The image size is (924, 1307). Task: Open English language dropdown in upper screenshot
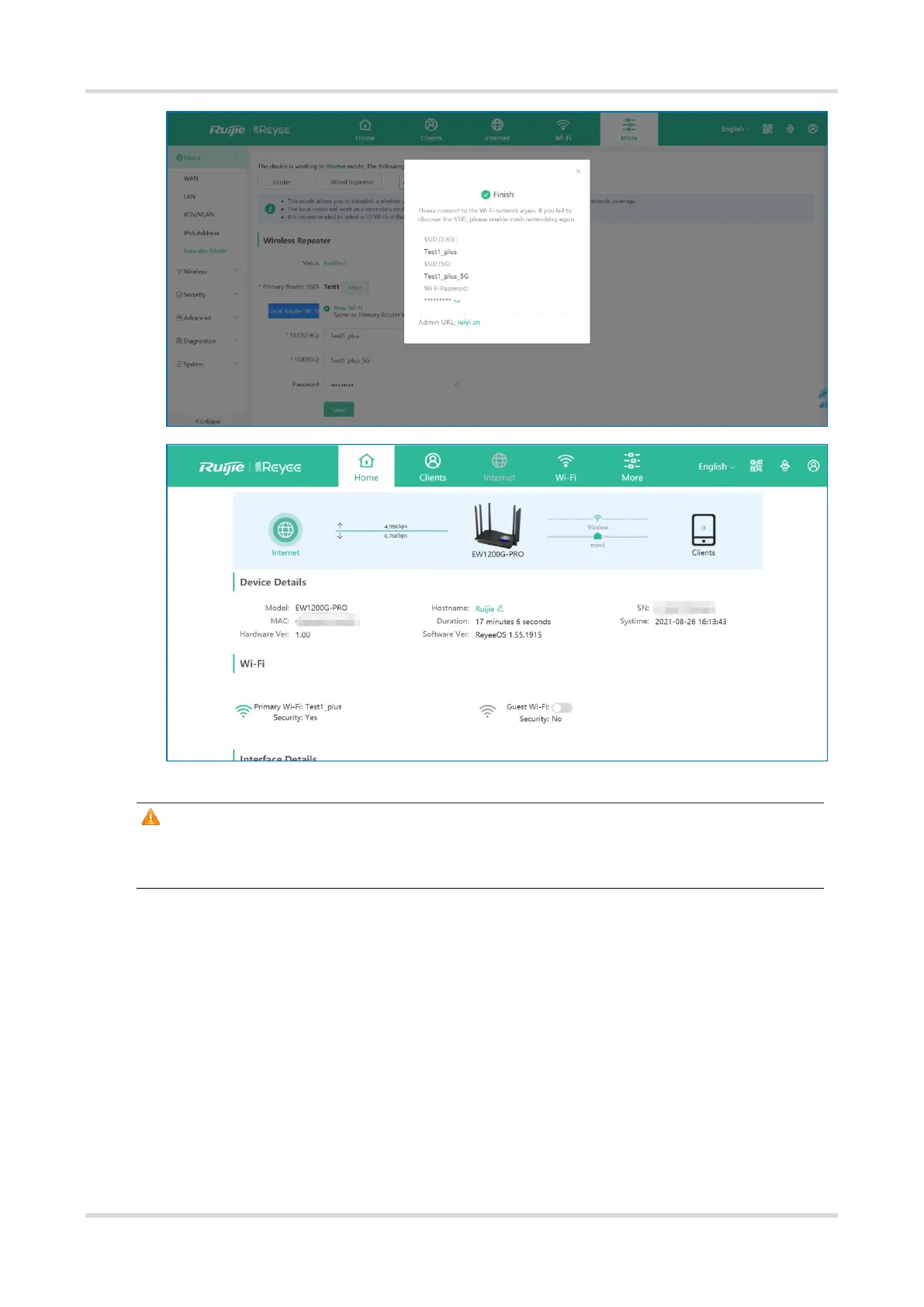735,129
